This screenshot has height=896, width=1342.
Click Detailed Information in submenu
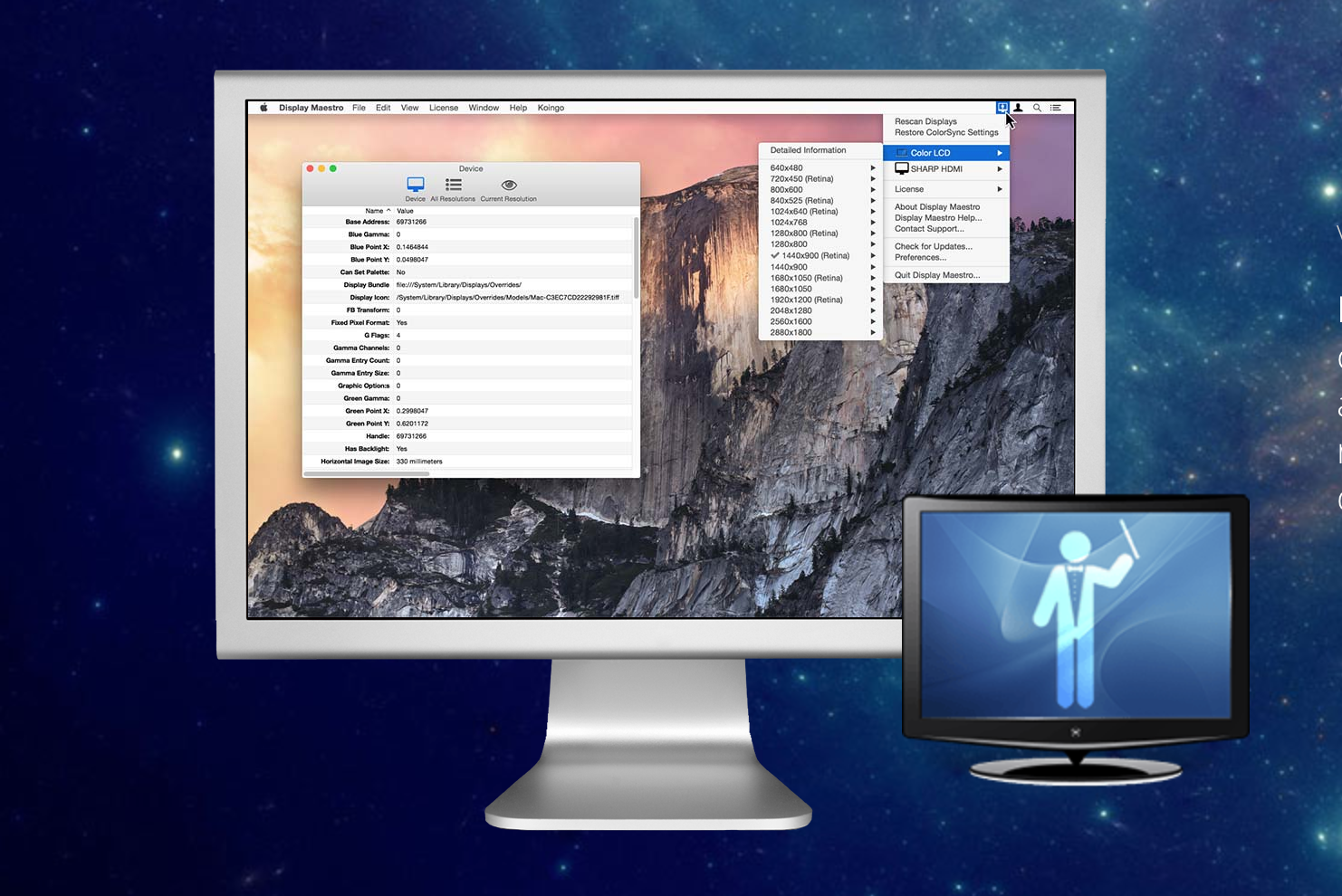808,150
